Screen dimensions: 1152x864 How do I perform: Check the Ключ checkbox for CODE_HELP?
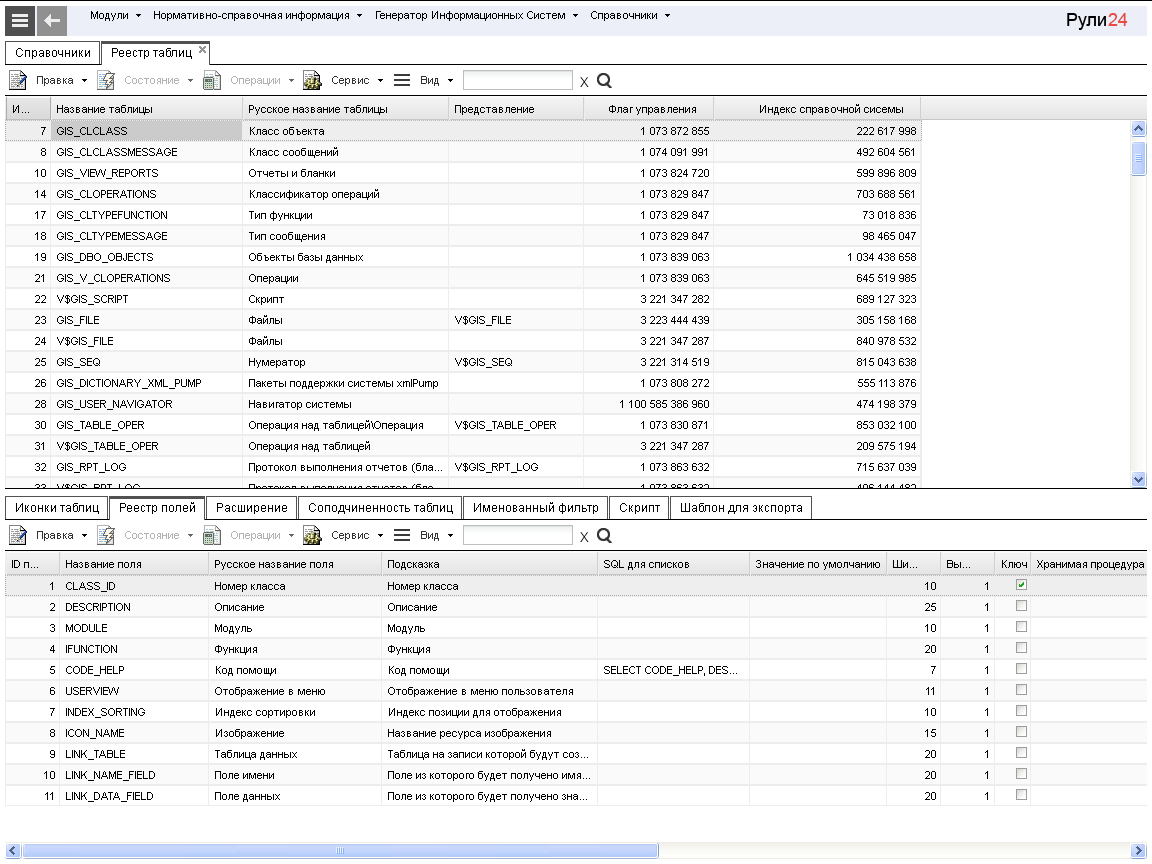1021,669
